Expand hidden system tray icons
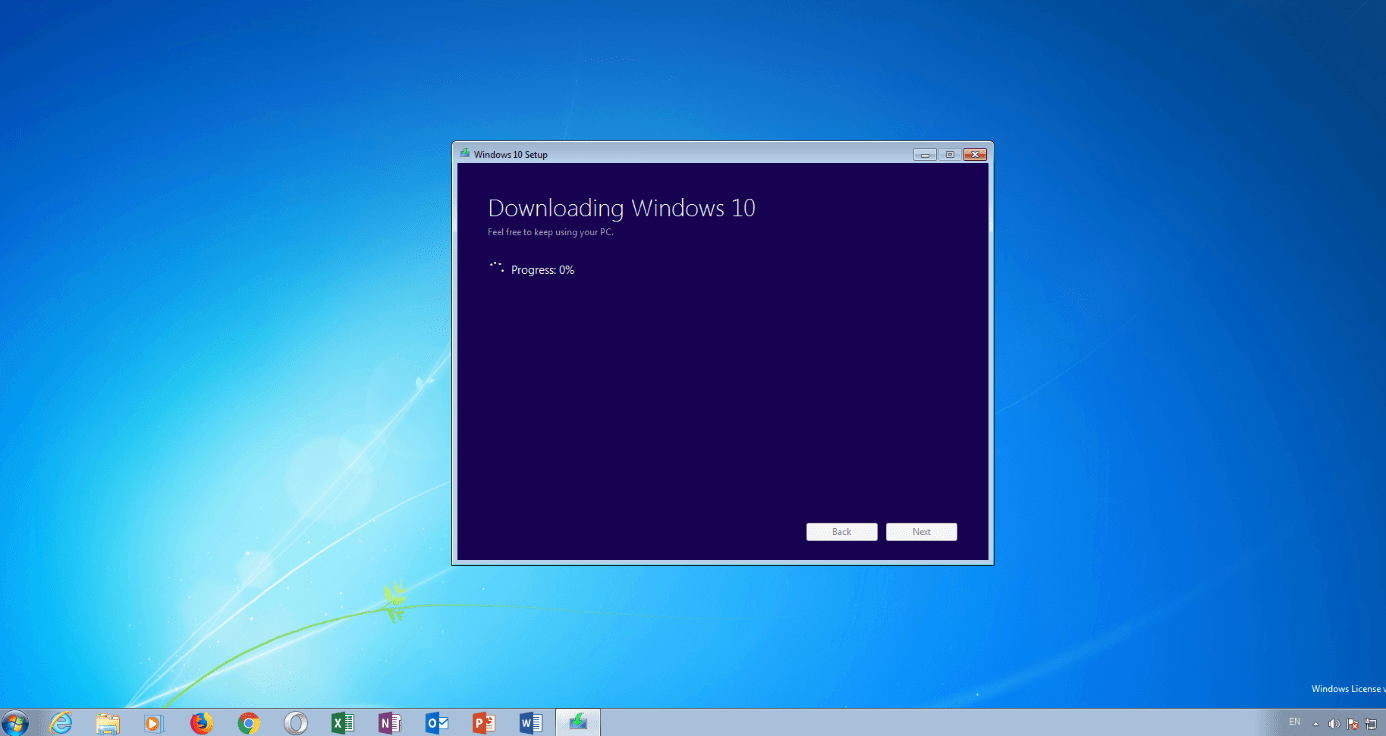This screenshot has width=1386, height=736. 1315,722
